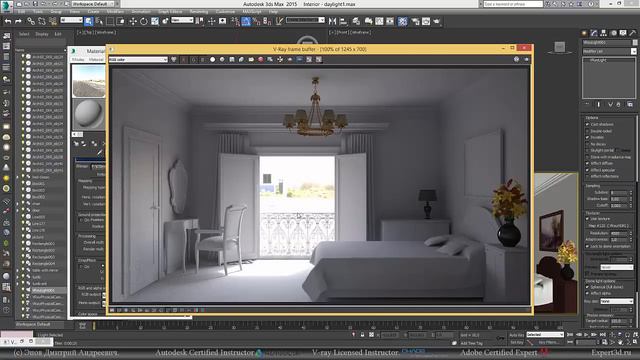This screenshot has width=640, height=360.
Task: Click save image icon in V-Ray frame buffer
Action: click(232, 60)
